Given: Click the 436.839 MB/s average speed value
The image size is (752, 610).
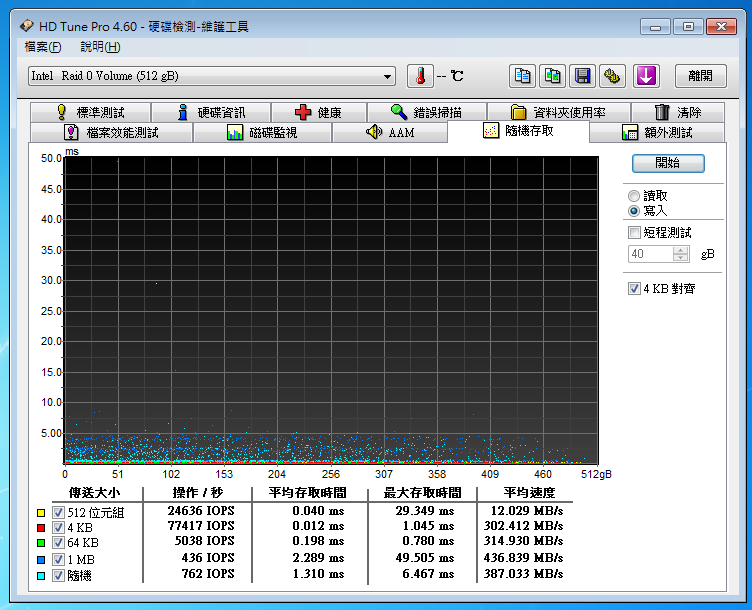Looking at the screenshot, I should (523, 557).
